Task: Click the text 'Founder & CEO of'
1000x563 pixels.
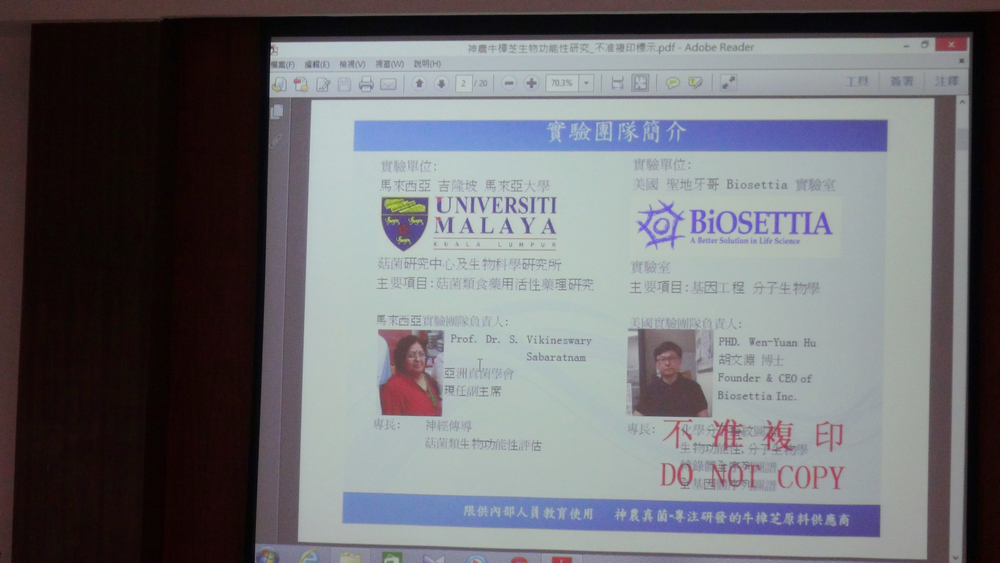Action: (765, 378)
